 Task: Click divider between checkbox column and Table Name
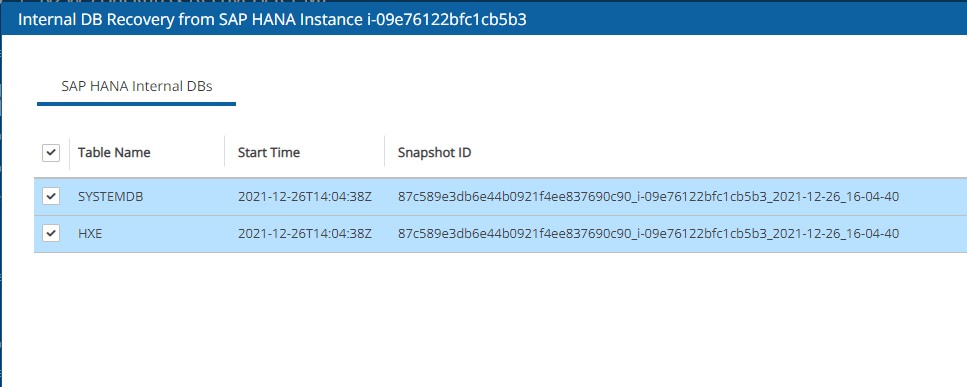pos(70,152)
